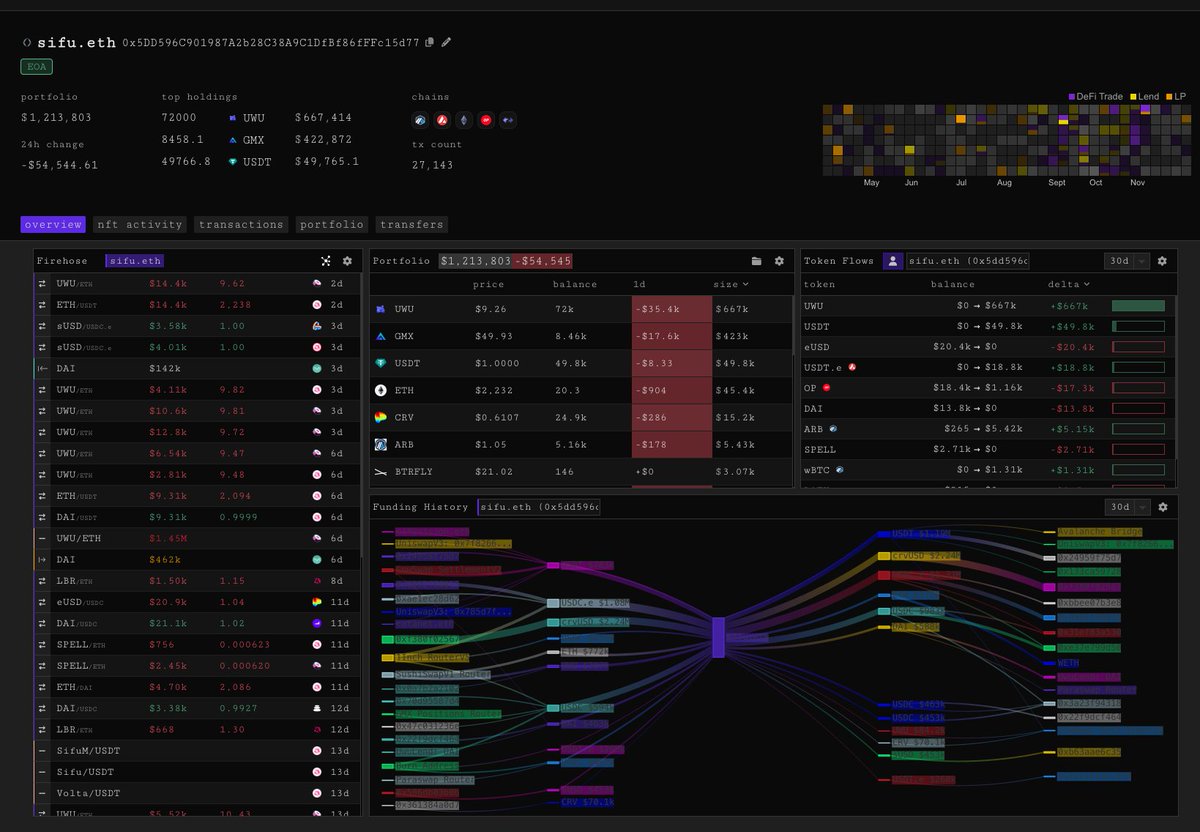
Task: Switch to the transactions tab
Action: pyautogui.click(x=241, y=224)
